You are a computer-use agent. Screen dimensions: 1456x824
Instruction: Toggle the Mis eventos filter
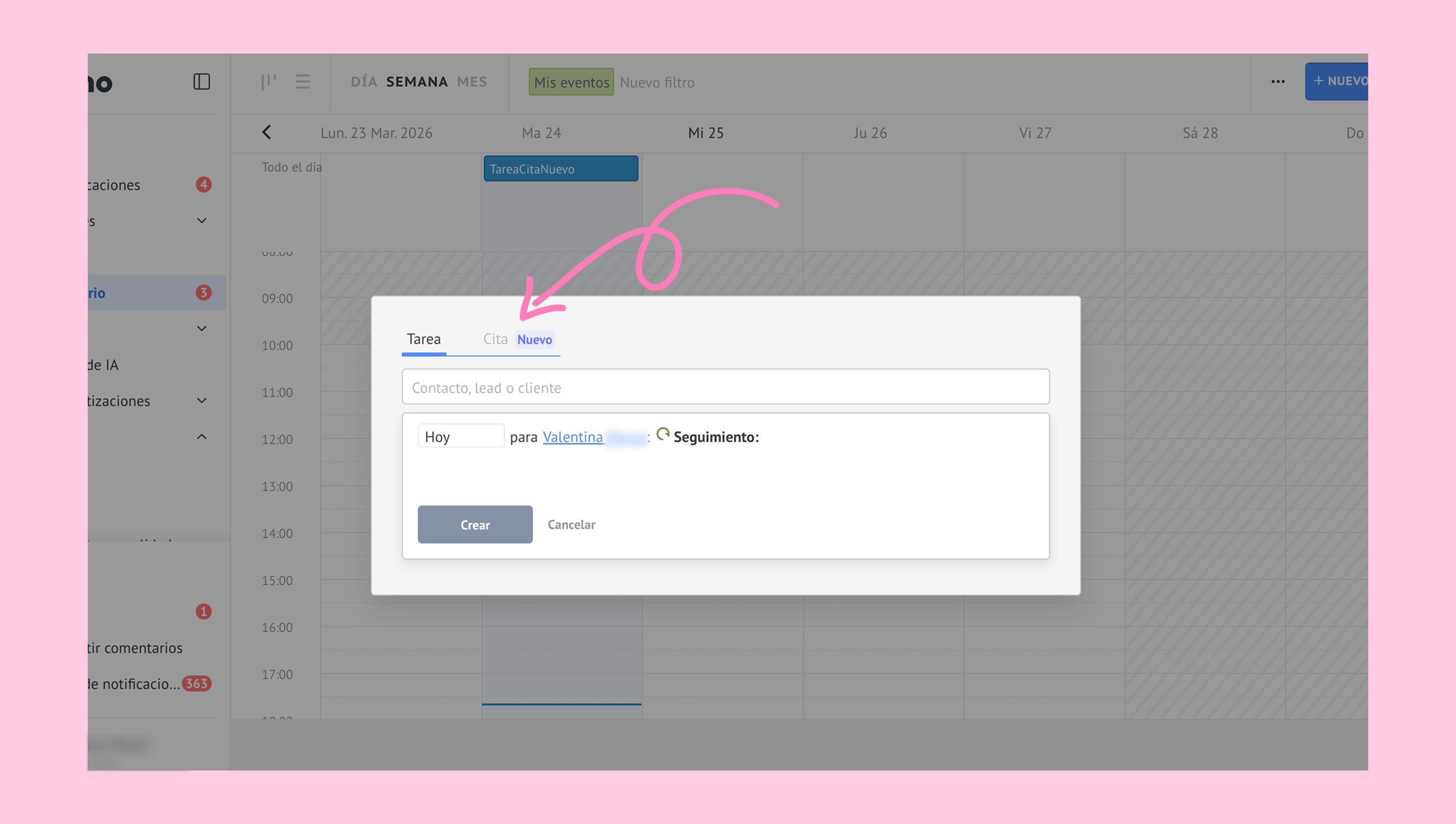pyautogui.click(x=571, y=82)
